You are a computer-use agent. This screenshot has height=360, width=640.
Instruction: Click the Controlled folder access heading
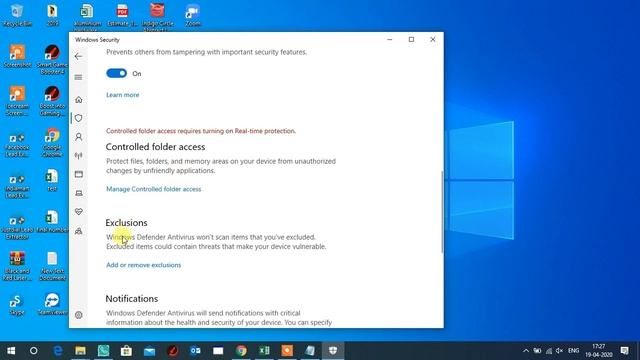pos(155,147)
